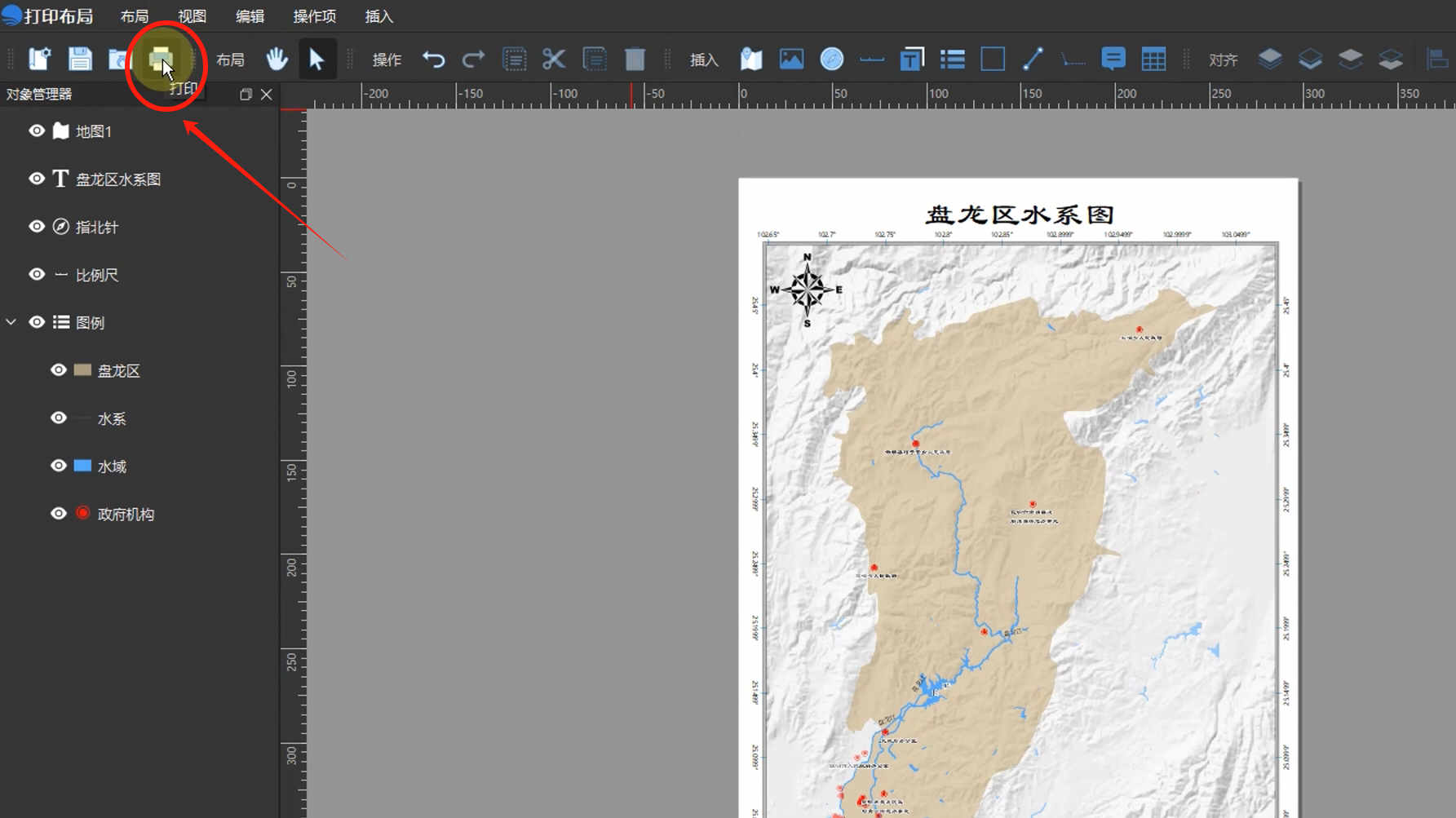Image resolution: width=1456 pixels, height=818 pixels.
Task: Click the new layout page-setup icon
Action: (x=39, y=60)
